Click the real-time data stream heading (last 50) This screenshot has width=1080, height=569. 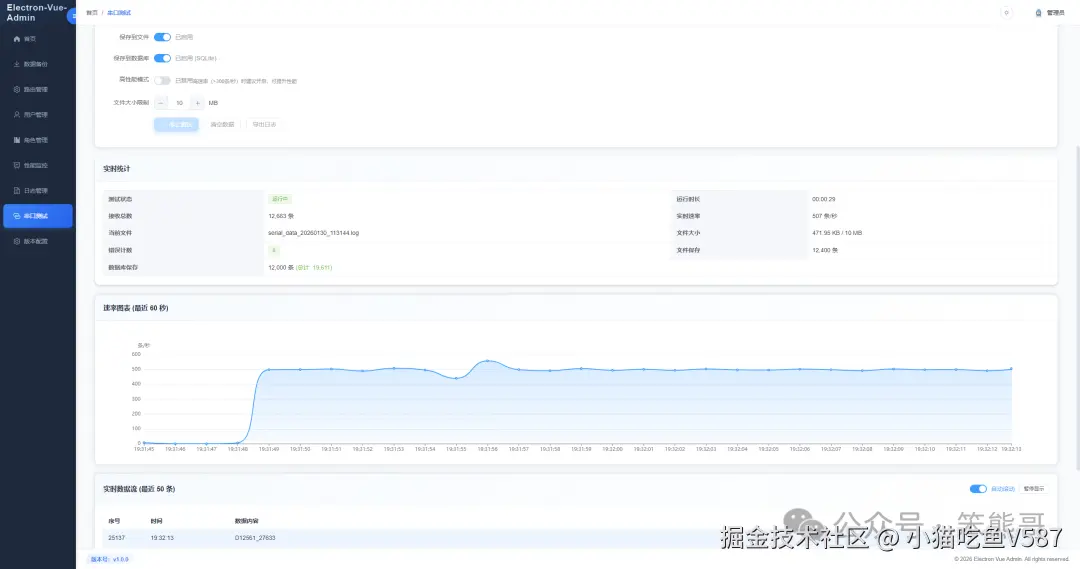pyautogui.click(x=139, y=489)
